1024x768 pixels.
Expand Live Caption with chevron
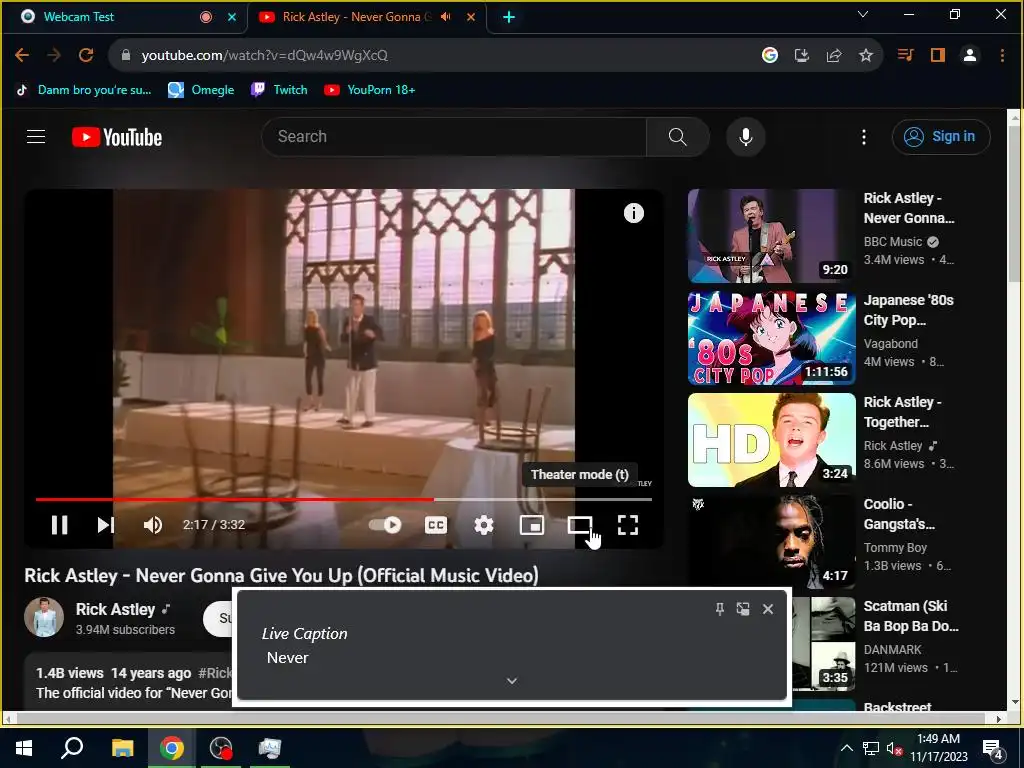pyautogui.click(x=512, y=680)
